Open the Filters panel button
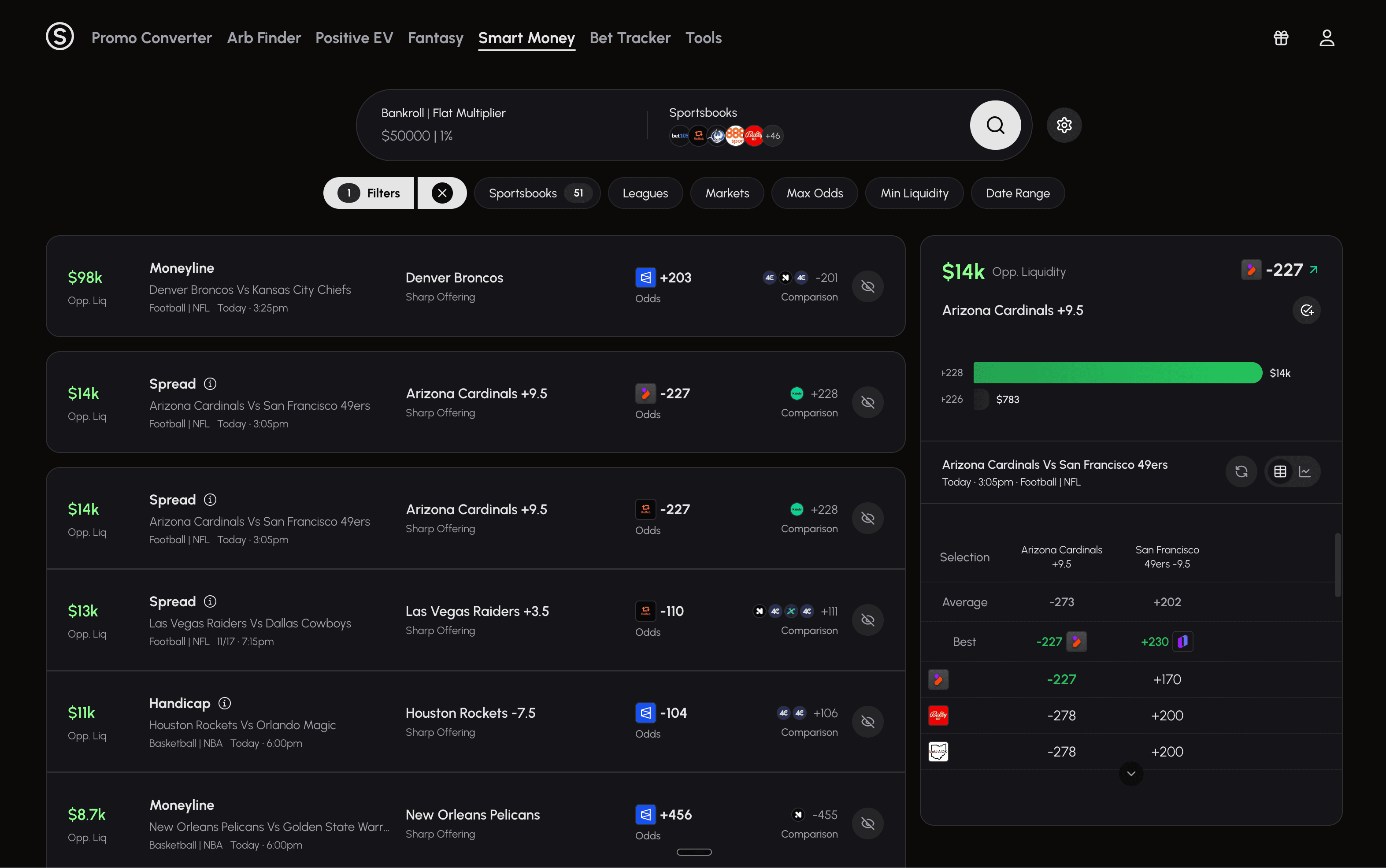This screenshot has height=868, width=1386. tap(368, 193)
